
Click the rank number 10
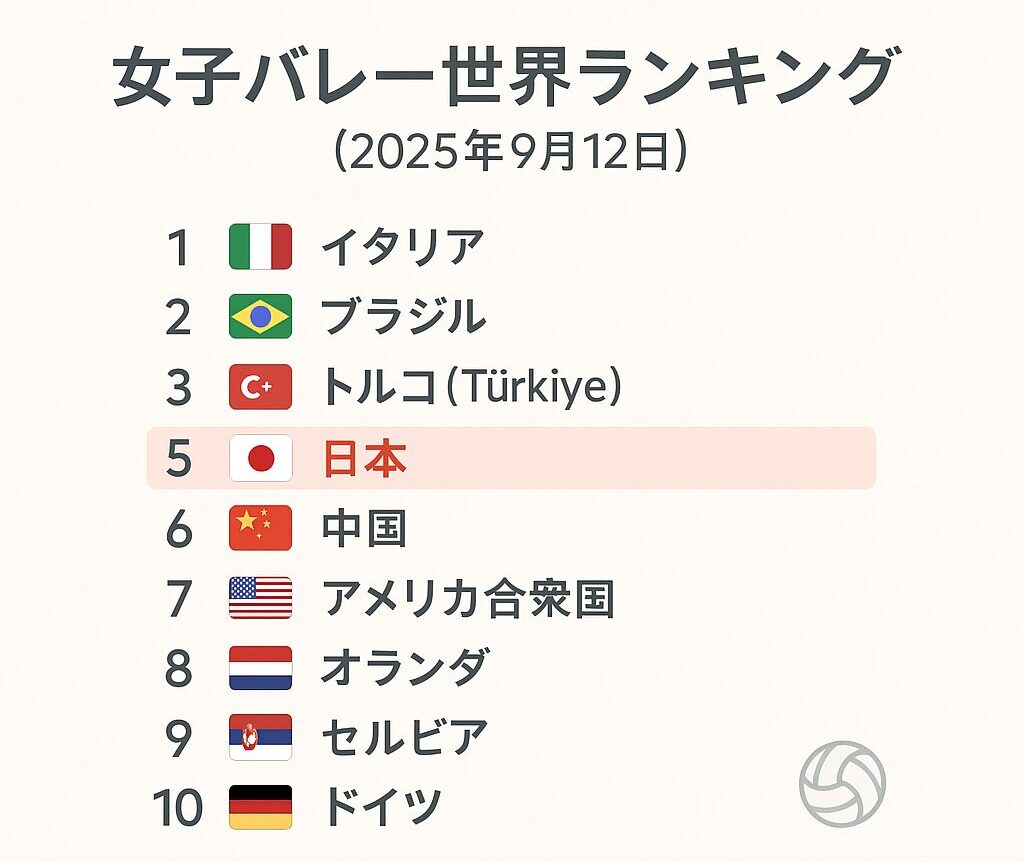tap(178, 807)
